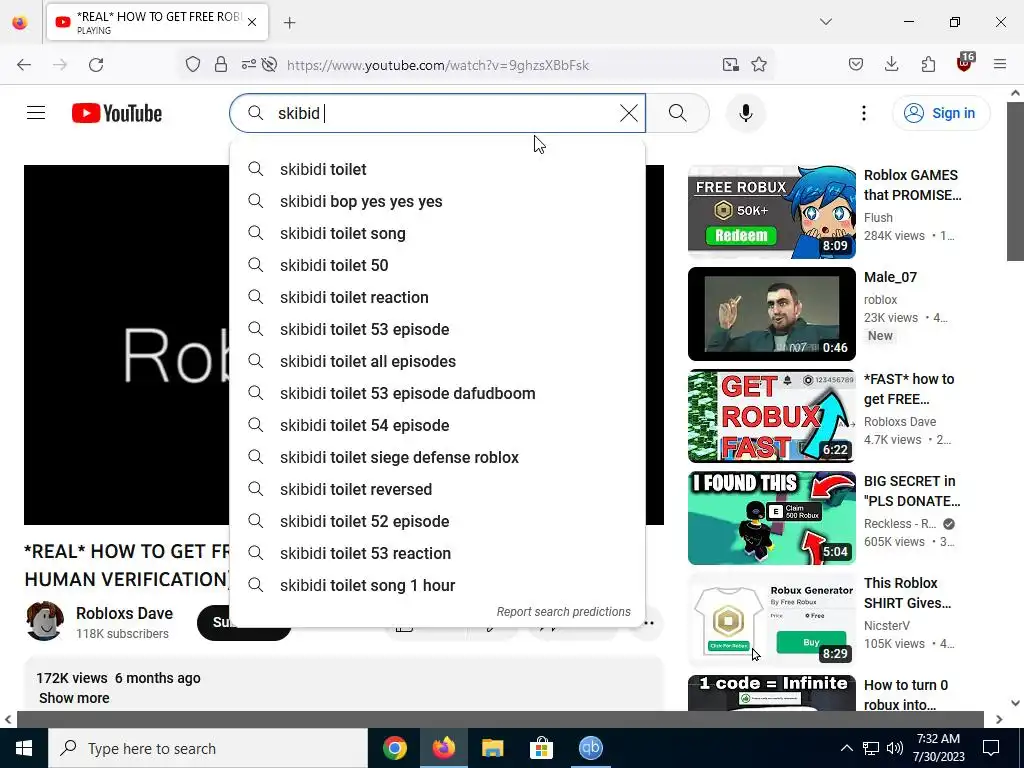Open 'Roblox GAMES that PROMISE' video title
Viewport: 1024px width, 768px height.
click(x=912, y=185)
